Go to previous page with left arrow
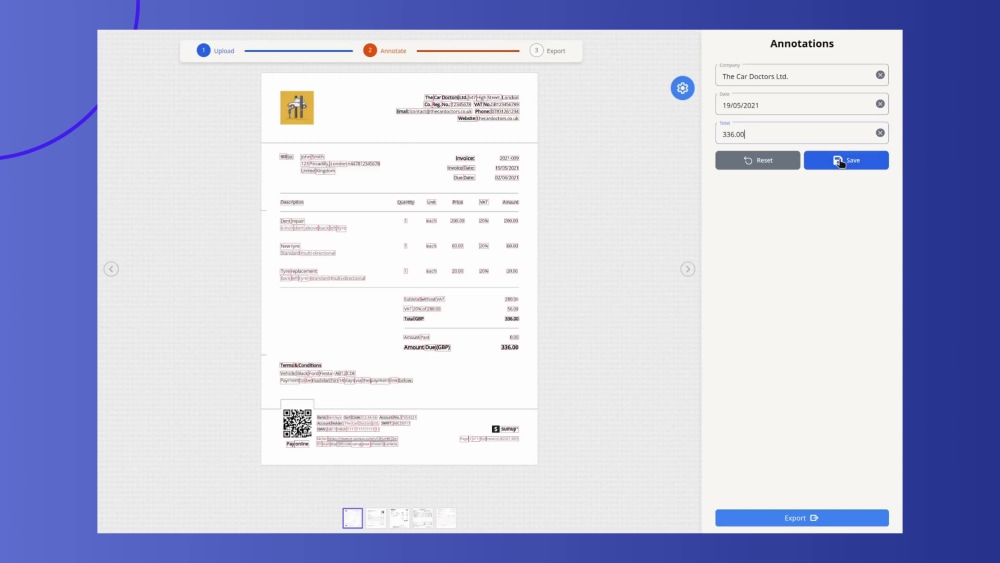1000x563 pixels. coord(111,269)
